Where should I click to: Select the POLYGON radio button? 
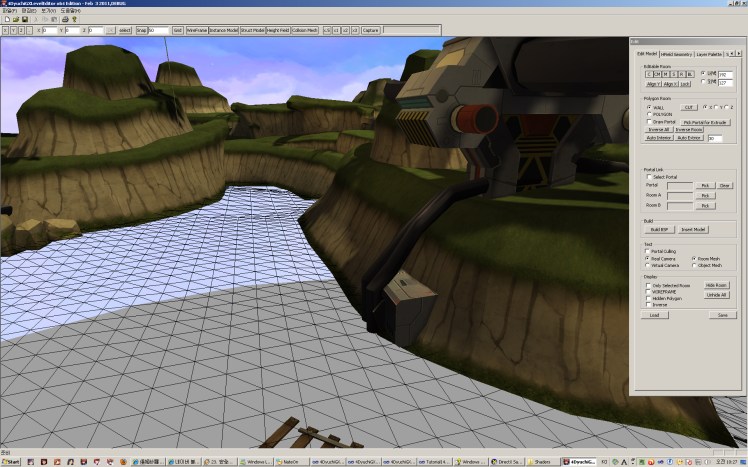[648, 114]
